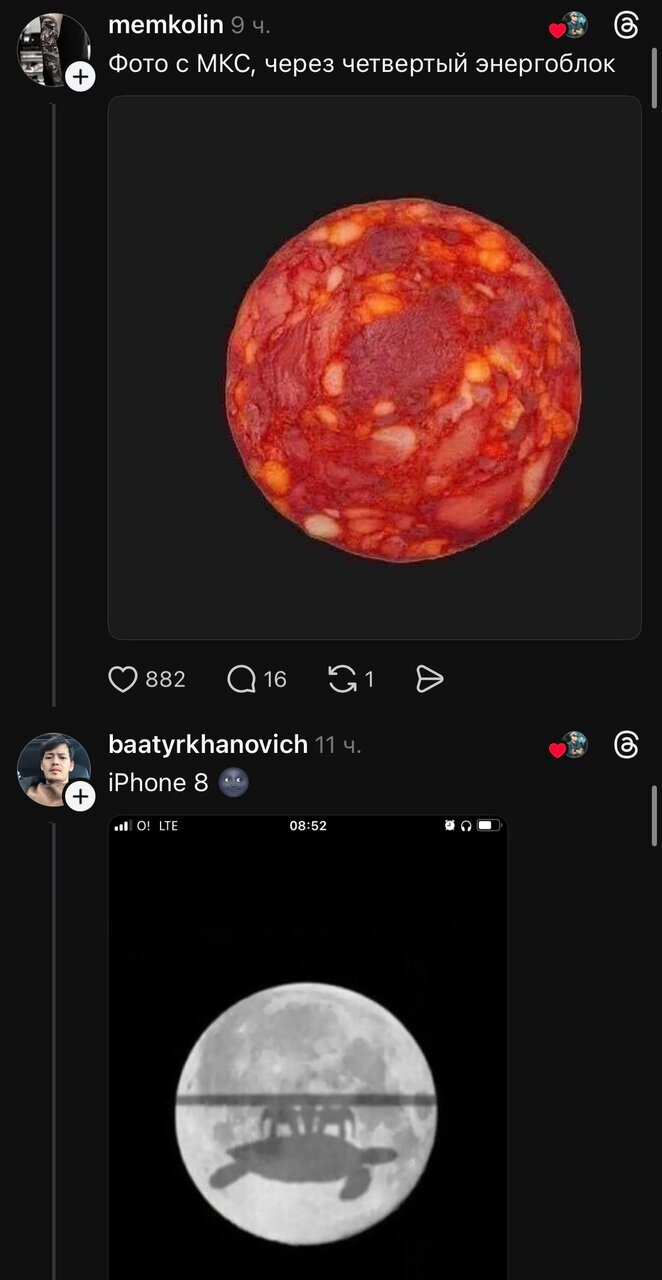Go to the baatyrkhanovich username link

(207, 745)
